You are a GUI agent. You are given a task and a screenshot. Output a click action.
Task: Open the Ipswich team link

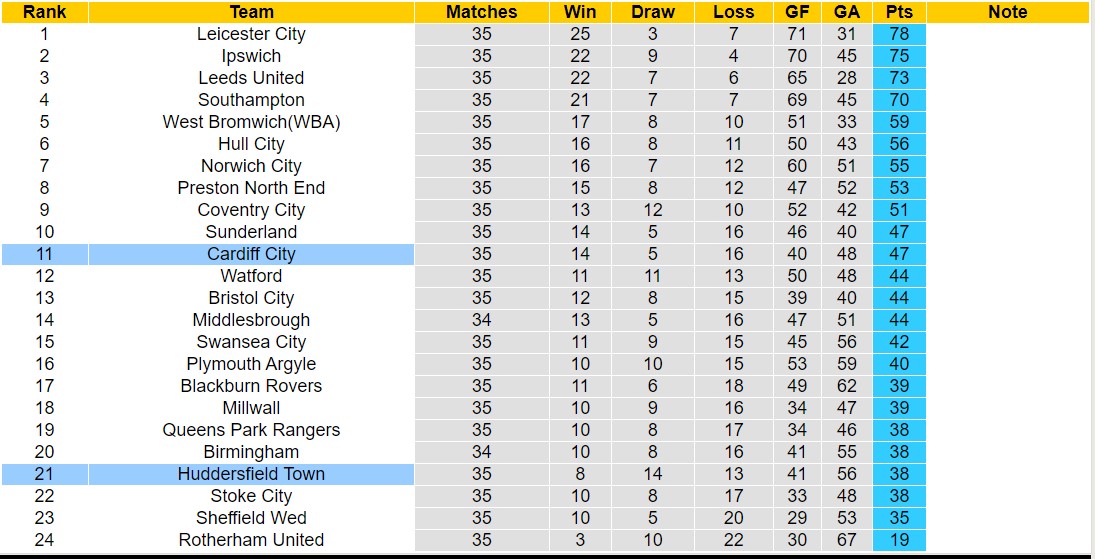[x=251, y=56]
